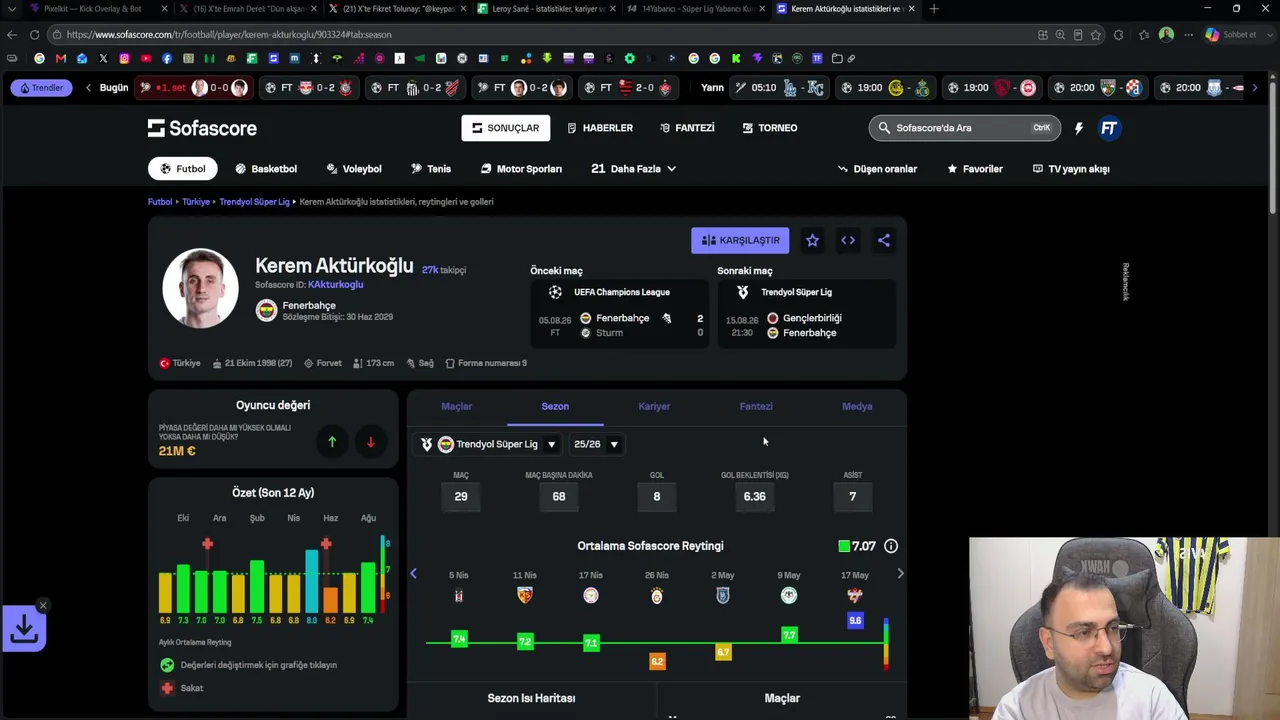Viewport: 1280px width, 720px height.
Task: Click the Sofascore logo
Action: click(x=202, y=128)
